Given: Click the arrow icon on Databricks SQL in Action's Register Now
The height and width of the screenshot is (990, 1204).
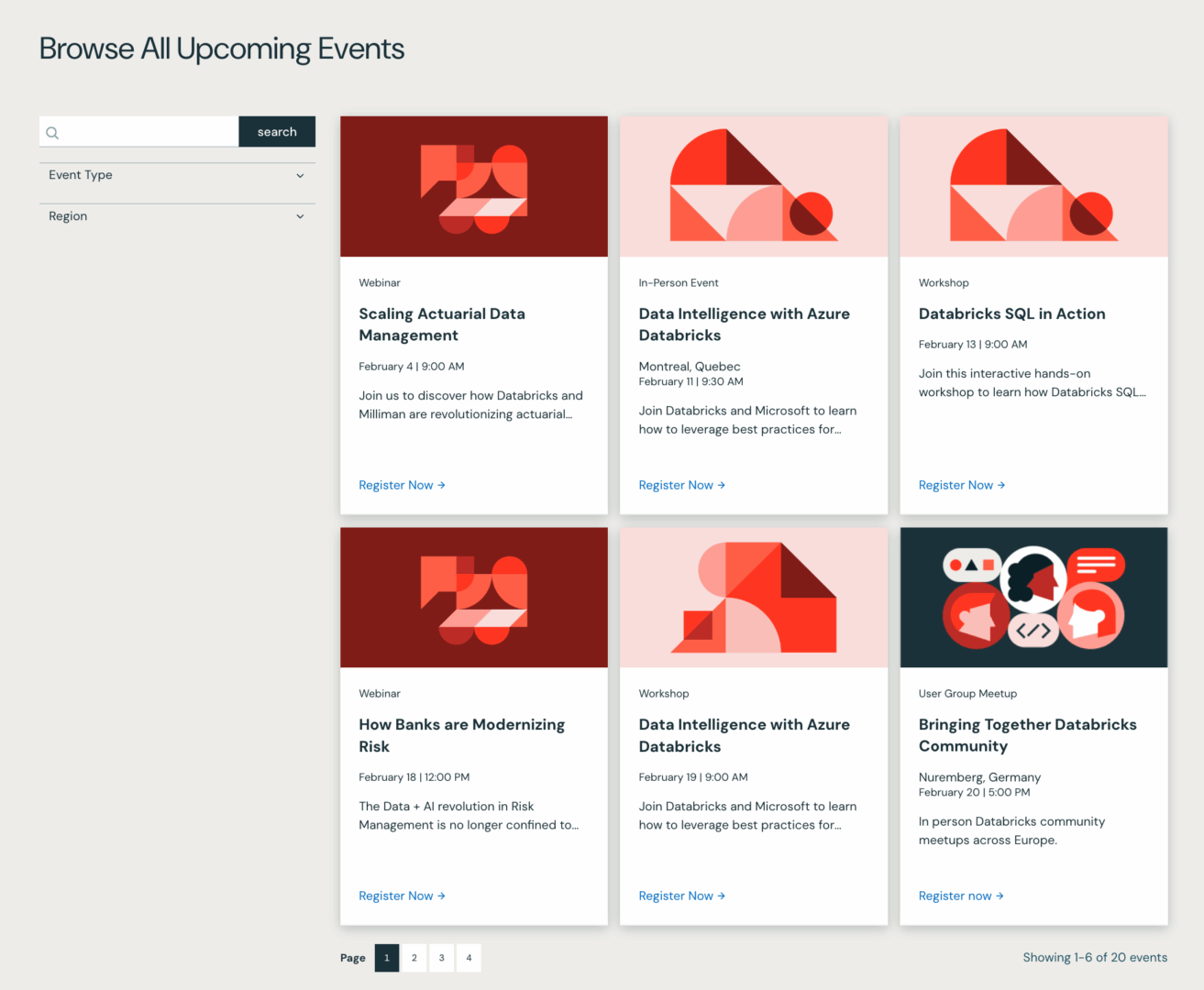Looking at the screenshot, I should coord(1000,484).
